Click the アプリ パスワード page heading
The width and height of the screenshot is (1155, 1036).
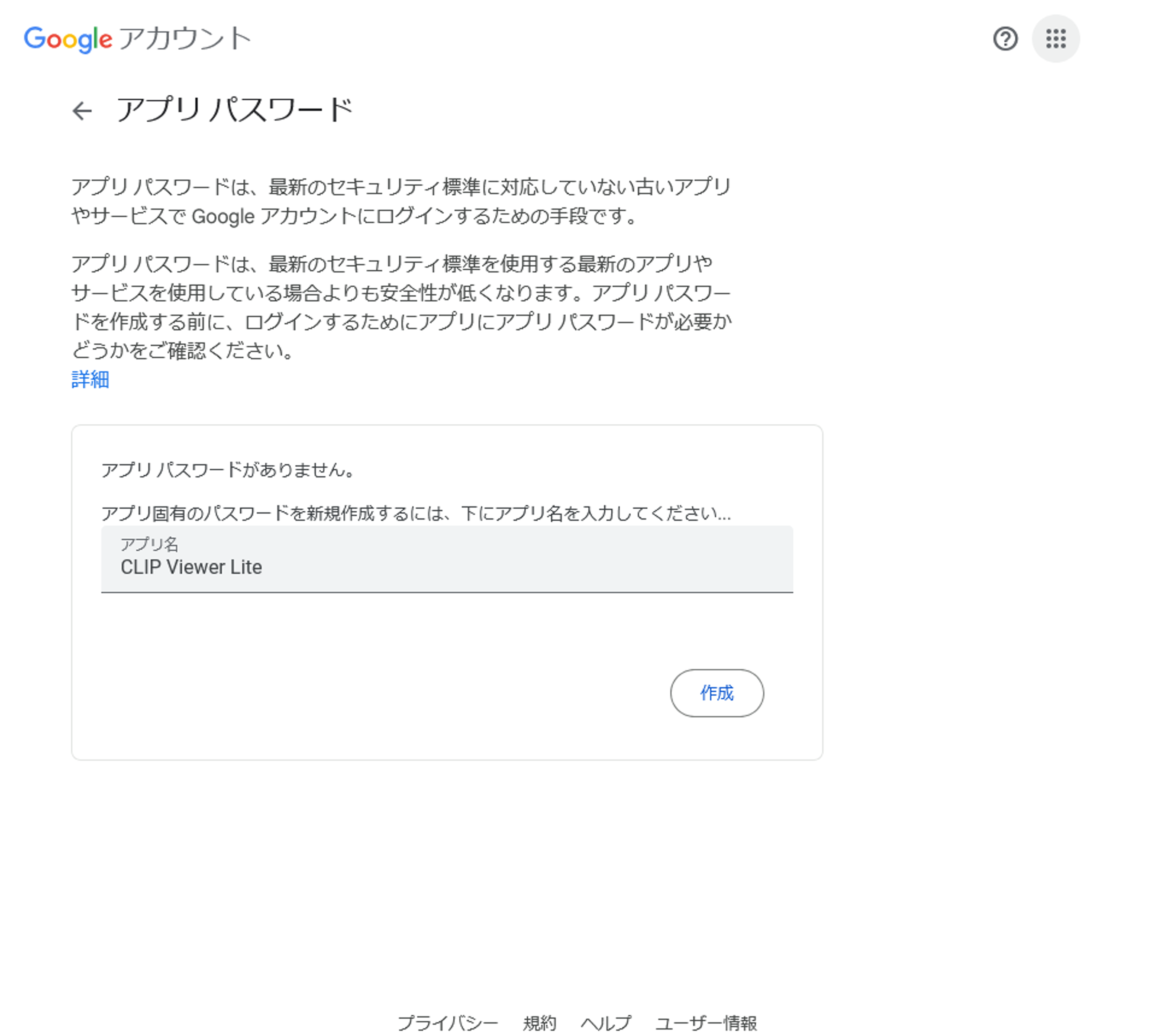coord(235,110)
